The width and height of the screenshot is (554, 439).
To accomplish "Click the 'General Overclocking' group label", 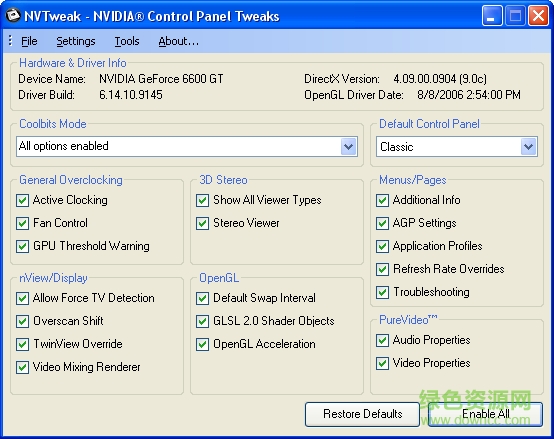I will pos(71,180).
